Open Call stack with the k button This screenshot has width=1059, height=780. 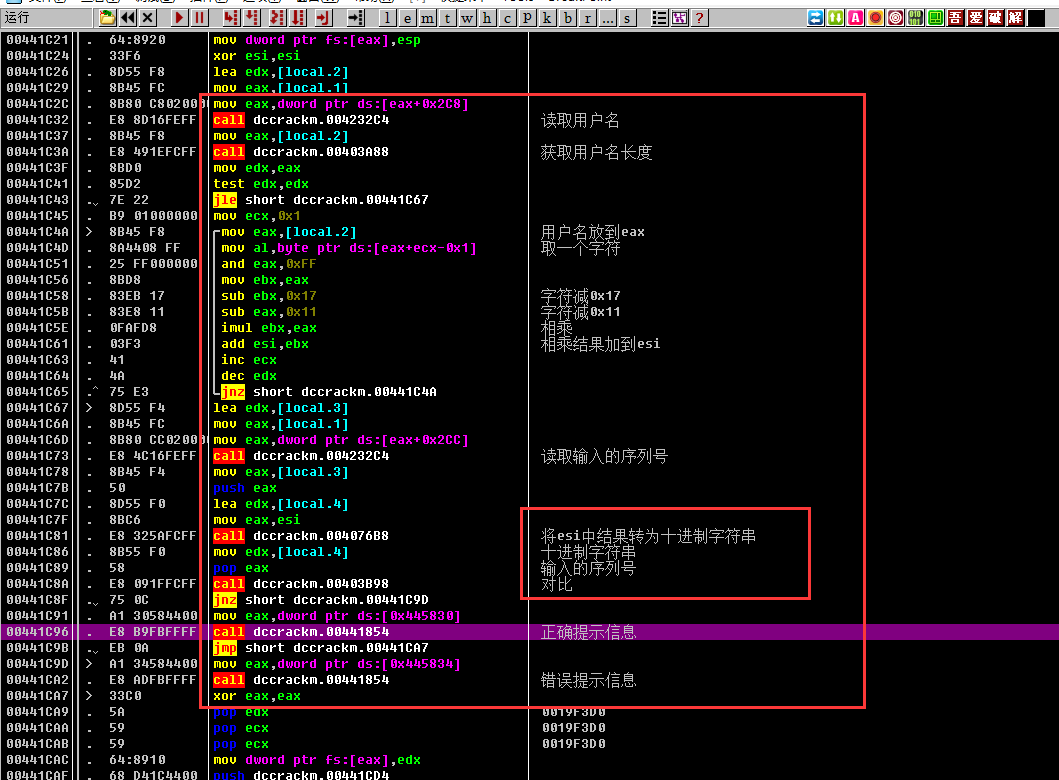point(547,18)
